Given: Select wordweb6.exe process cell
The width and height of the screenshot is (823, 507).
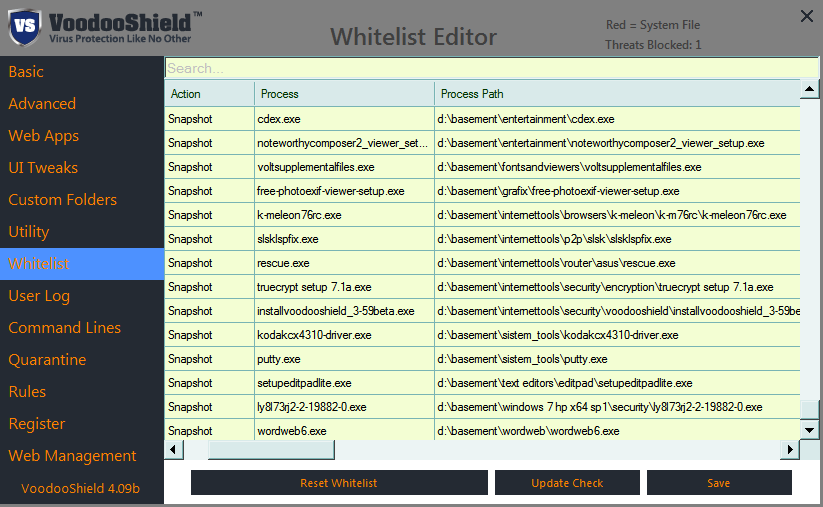Looking at the screenshot, I should point(344,430).
